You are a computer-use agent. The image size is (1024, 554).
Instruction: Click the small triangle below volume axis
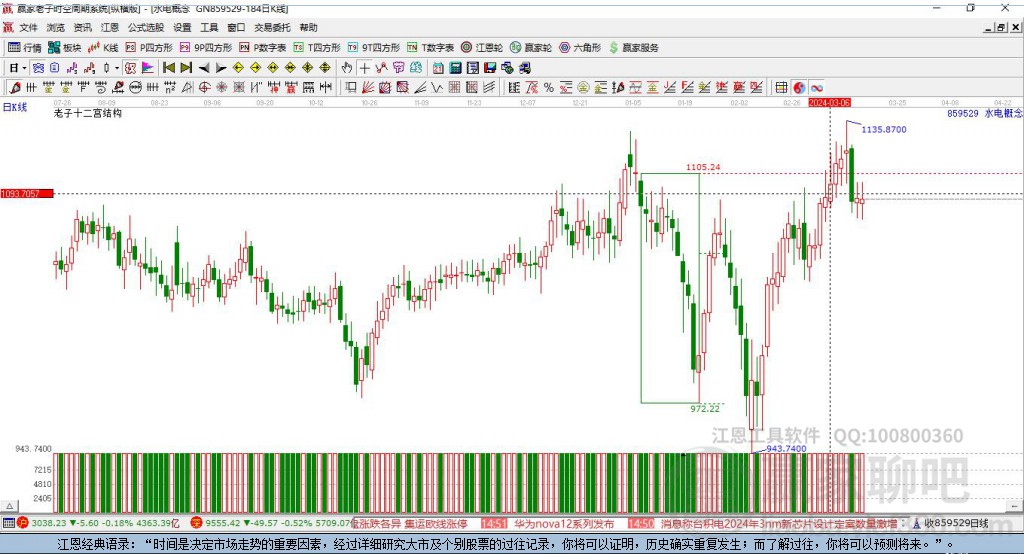[9, 506]
